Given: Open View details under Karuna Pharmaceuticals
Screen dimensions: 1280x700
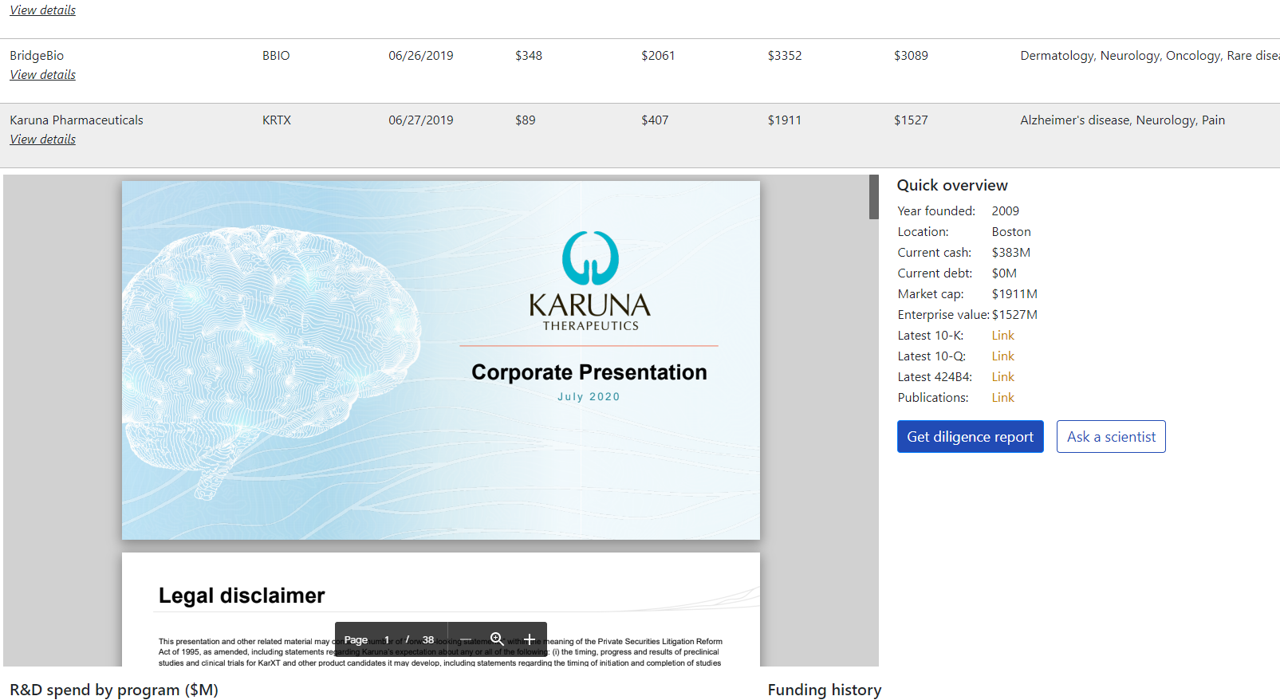Looking at the screenshot, I should [42, 139].
